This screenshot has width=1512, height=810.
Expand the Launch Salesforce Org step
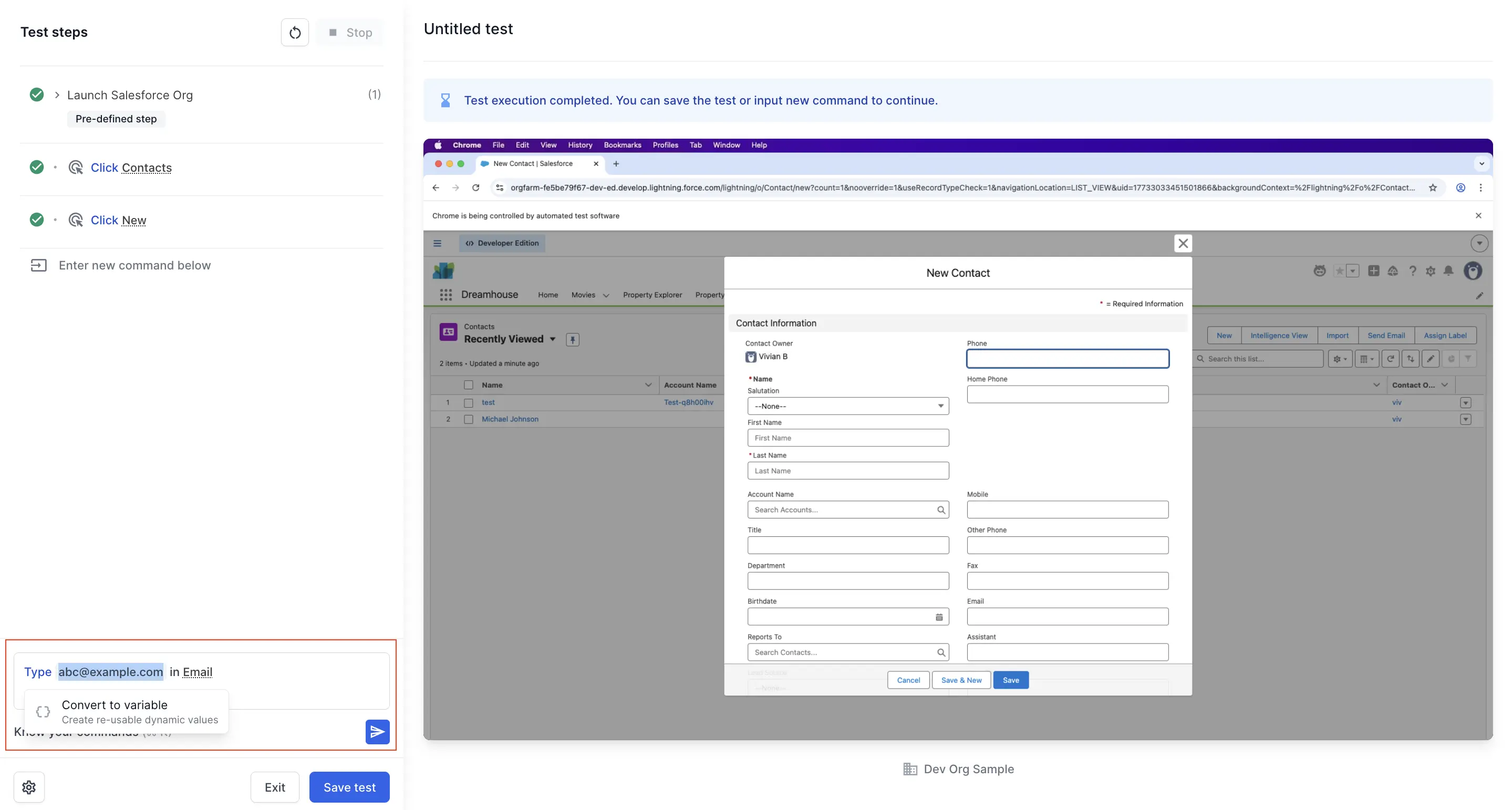tap(57, 95)
